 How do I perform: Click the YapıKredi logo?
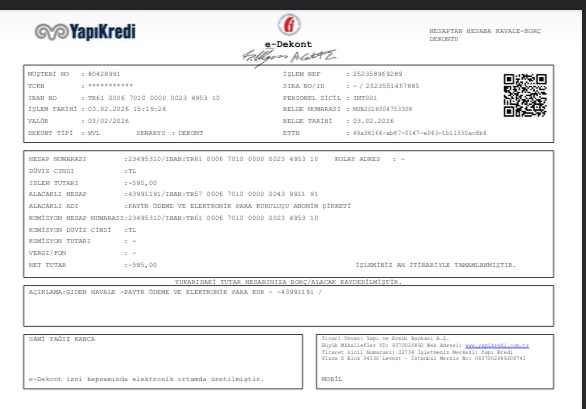85,32
